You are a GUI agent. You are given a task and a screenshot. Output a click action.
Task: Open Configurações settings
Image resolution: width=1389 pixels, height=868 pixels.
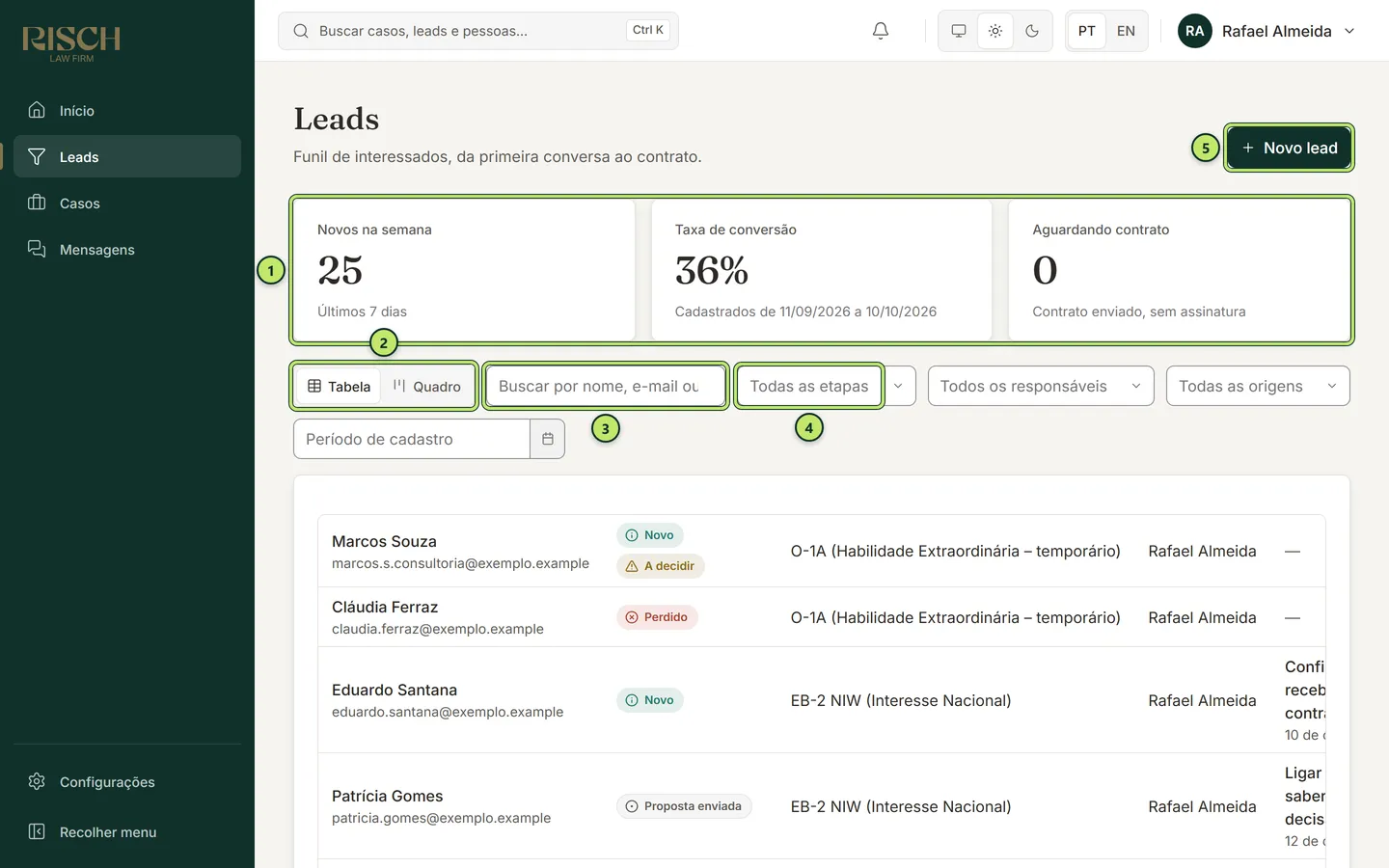point(127,782)
